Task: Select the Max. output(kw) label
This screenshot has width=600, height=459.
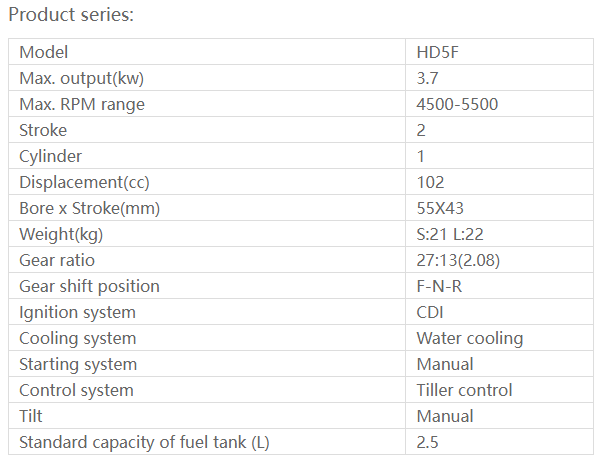Action: coord(88,79)
